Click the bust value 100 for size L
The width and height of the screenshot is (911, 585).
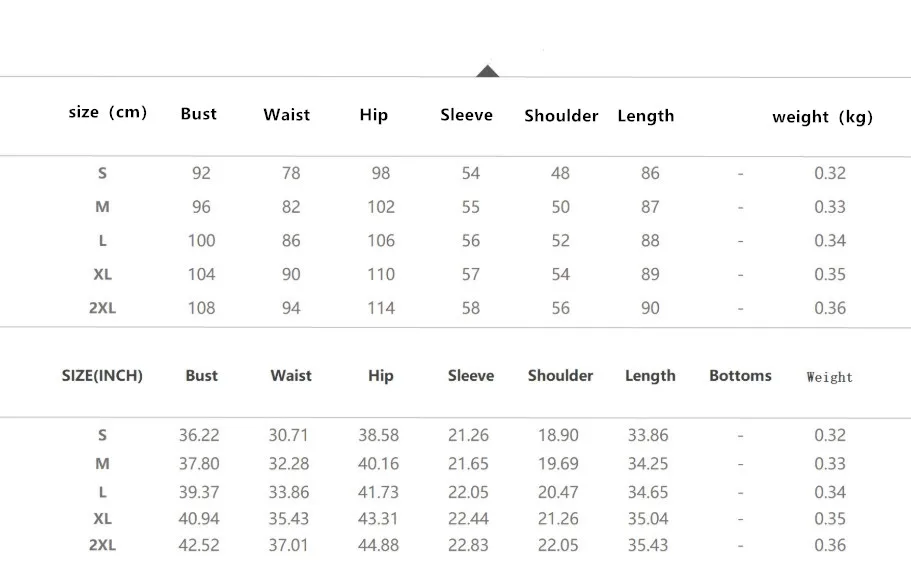pyautogui.click(x=201, y=241)
